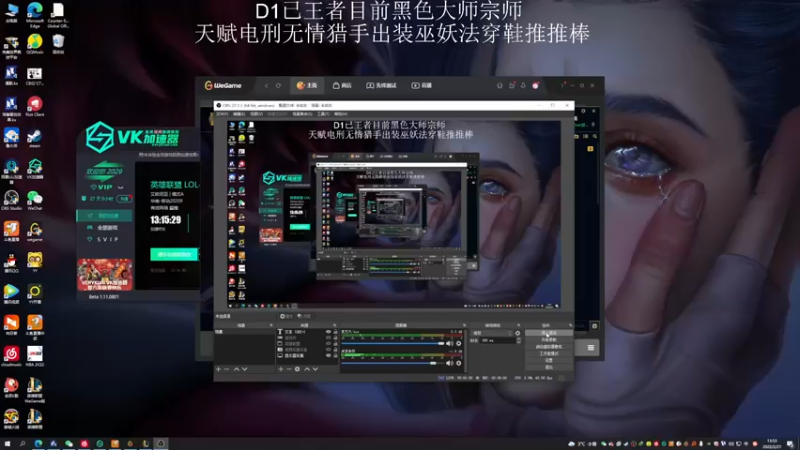
Task: Undock the audio mixer panel in OBS
Action: [464, 325]
